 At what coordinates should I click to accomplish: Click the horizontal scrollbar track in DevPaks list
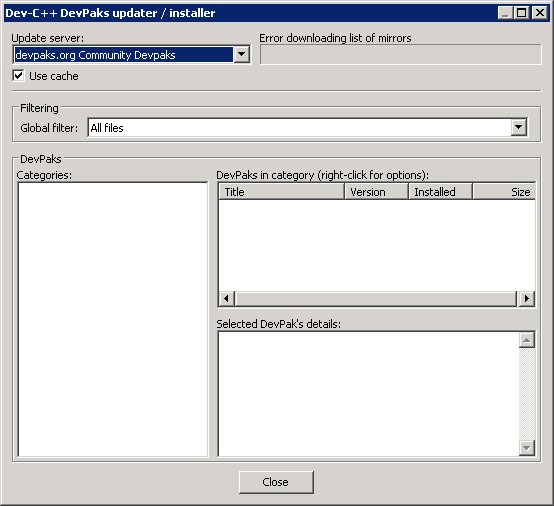[376, 299]
